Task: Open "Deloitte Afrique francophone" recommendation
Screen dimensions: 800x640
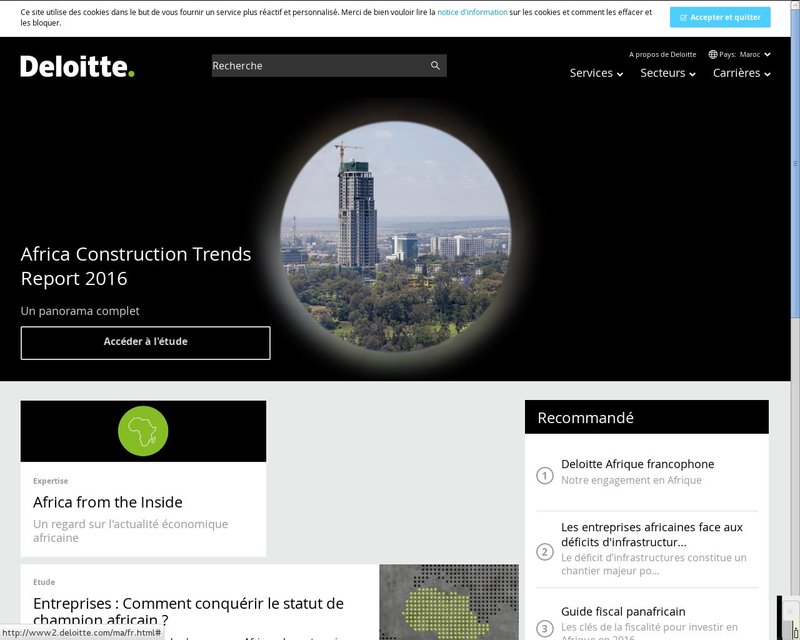Action: (x=637, y=464)
